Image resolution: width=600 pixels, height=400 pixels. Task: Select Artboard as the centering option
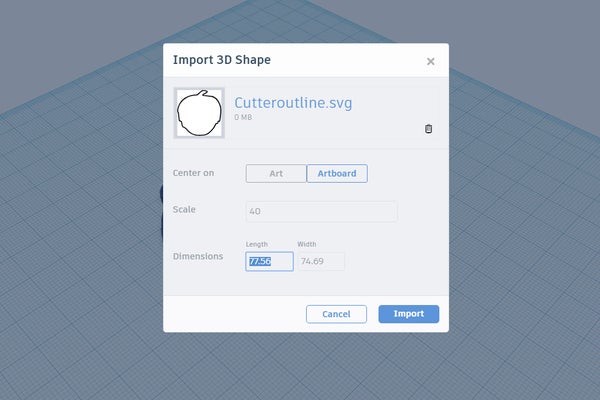tap(337, 173)
